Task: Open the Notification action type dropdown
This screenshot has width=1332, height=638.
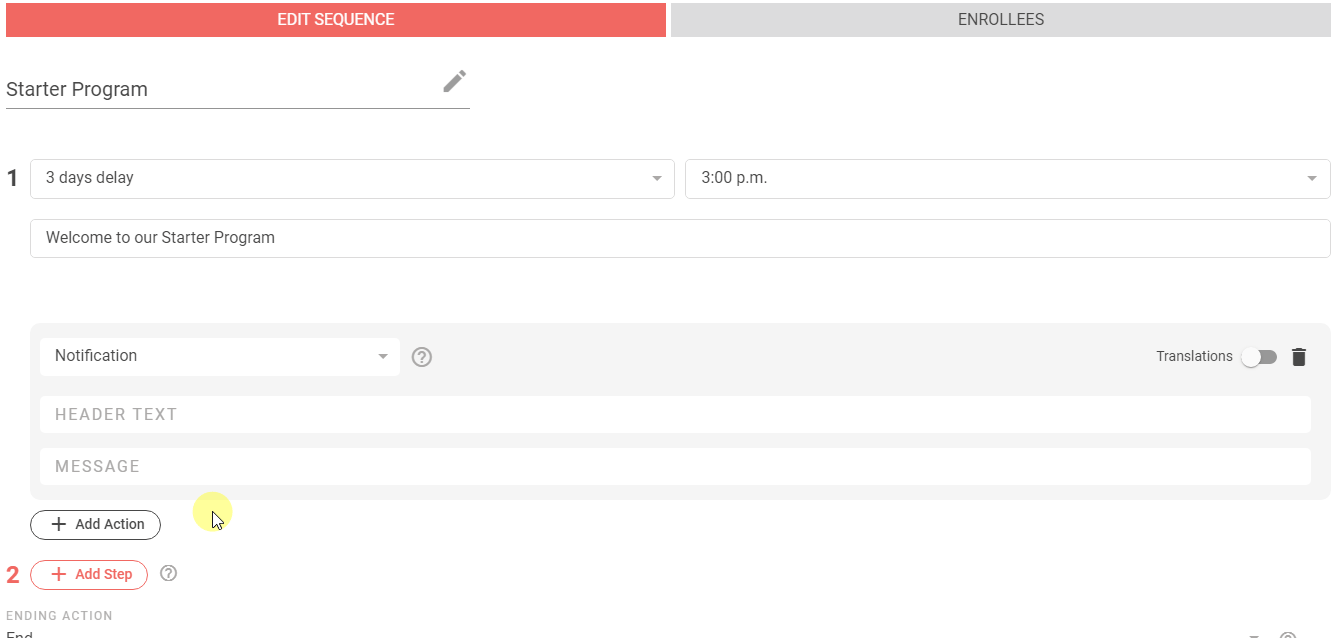Action: tap(220, 357)
